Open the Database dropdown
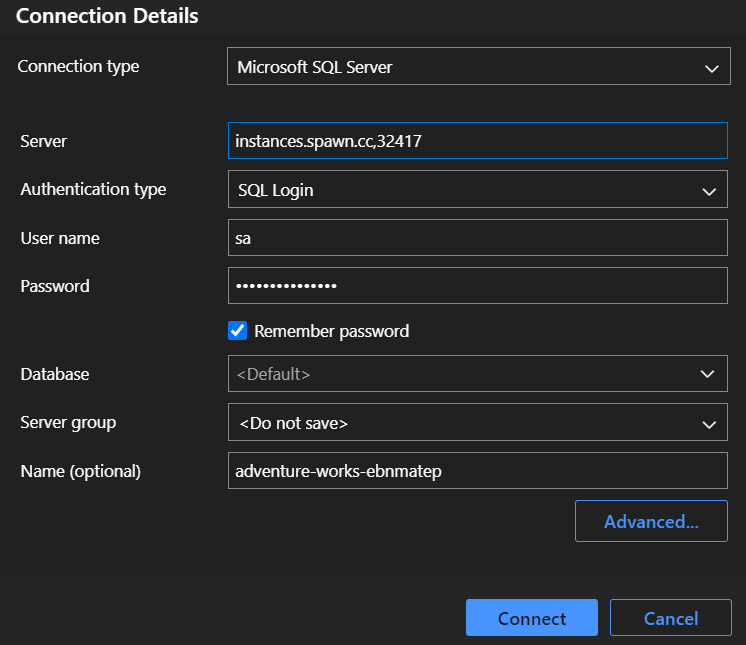This screenshot has height=645, width=746. 478,374
